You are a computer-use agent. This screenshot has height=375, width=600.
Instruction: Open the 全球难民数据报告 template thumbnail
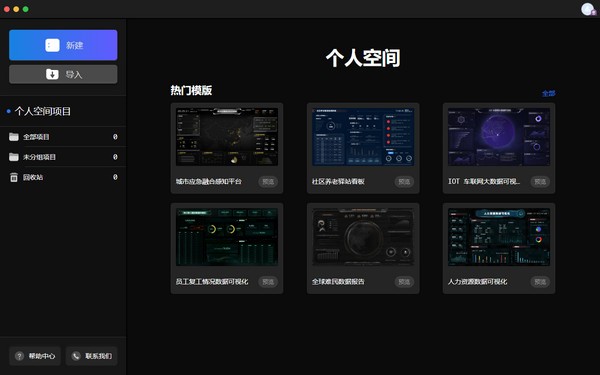pyautogui.click(x=363, y=237)
